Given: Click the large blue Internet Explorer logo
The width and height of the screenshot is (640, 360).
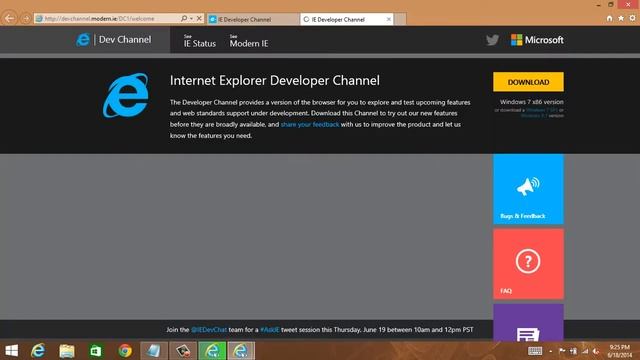Looking at the screenshot, I should 126,96.
